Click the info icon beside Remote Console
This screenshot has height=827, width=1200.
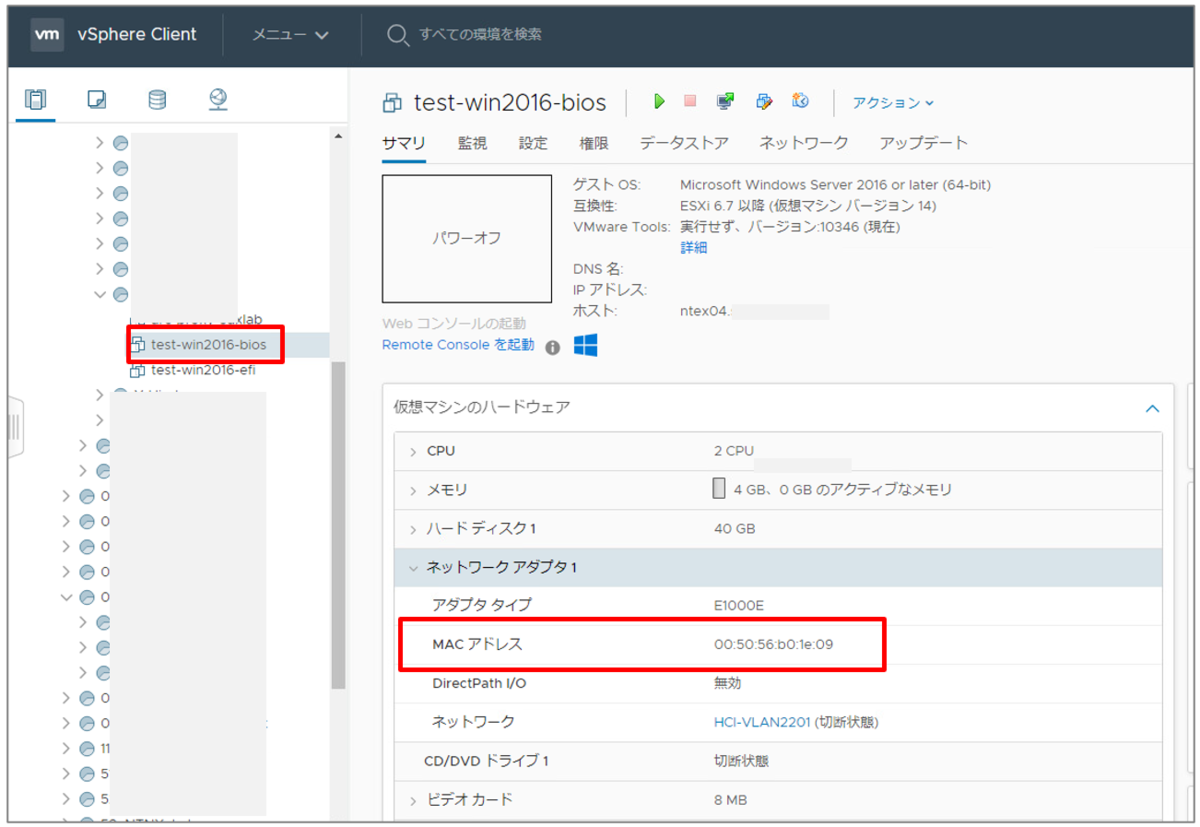pyautogui.click(x=553, y=347)
